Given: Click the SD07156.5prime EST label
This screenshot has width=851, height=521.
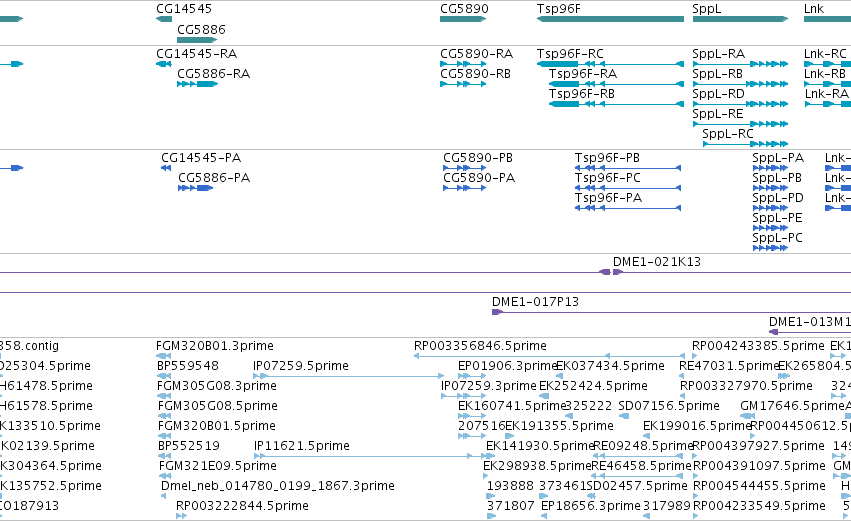Looking at the screenshot, I should pyautogui.click(x=669, y=406).
